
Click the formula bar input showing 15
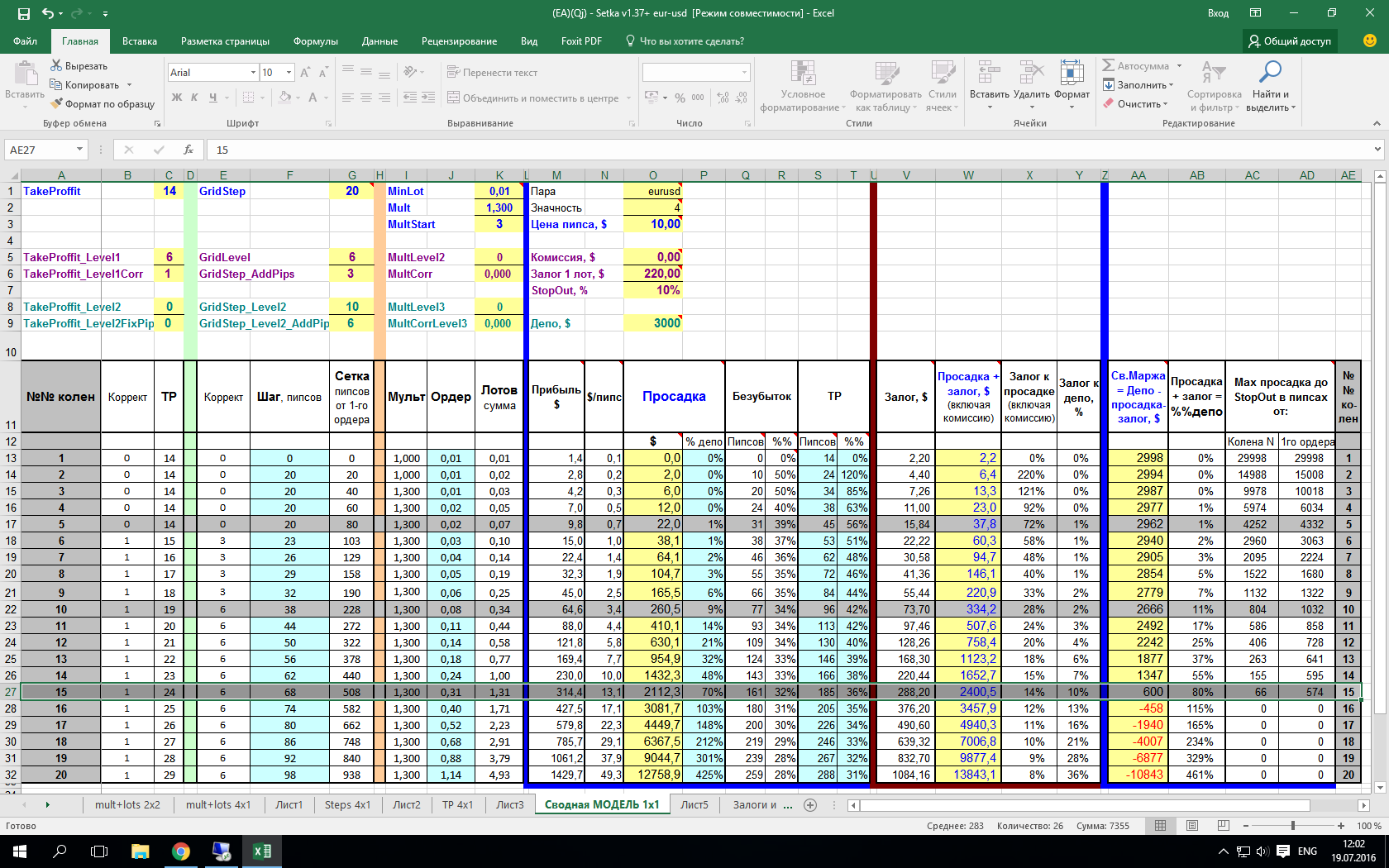(x=792, y=150)
